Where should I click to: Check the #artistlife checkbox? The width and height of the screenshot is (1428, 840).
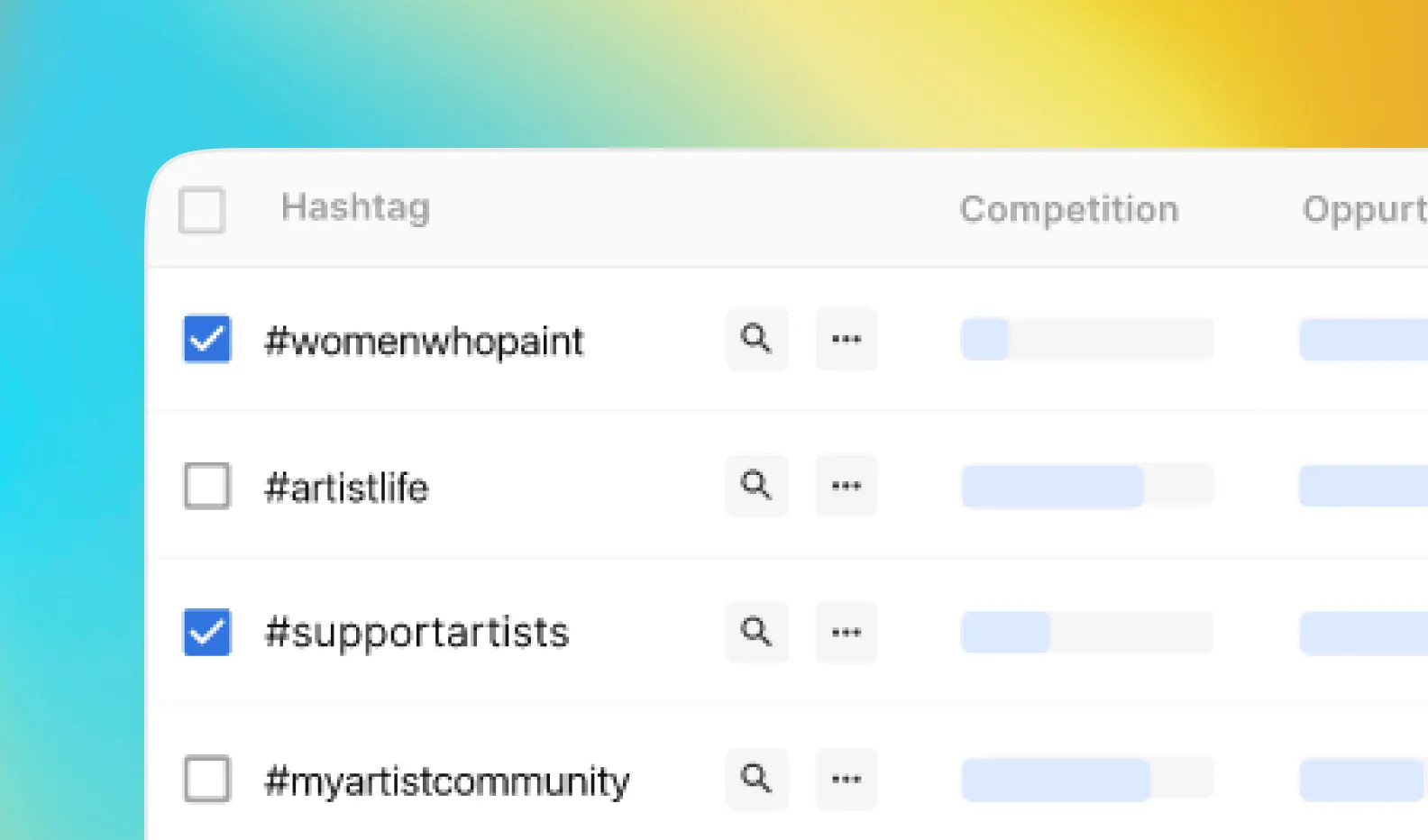207,486
